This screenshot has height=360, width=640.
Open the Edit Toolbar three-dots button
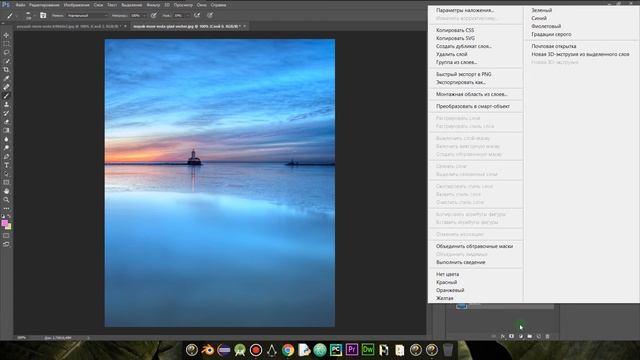tap(6, 208)
